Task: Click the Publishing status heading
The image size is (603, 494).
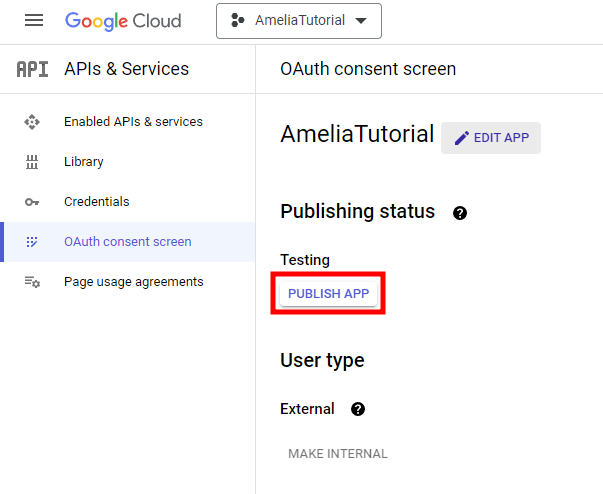Action: 358,211
